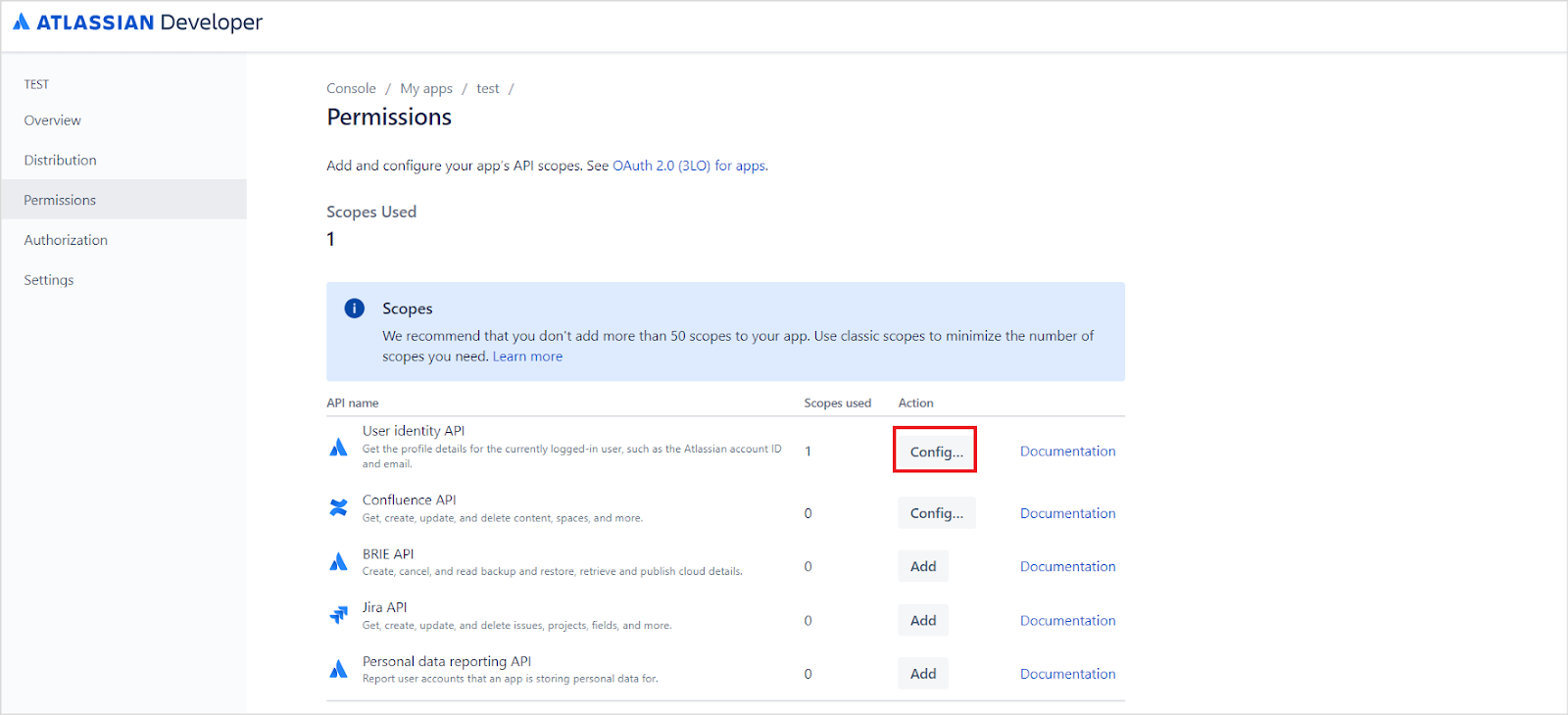Open the Overview sidebar item

(x=53, y=120)
